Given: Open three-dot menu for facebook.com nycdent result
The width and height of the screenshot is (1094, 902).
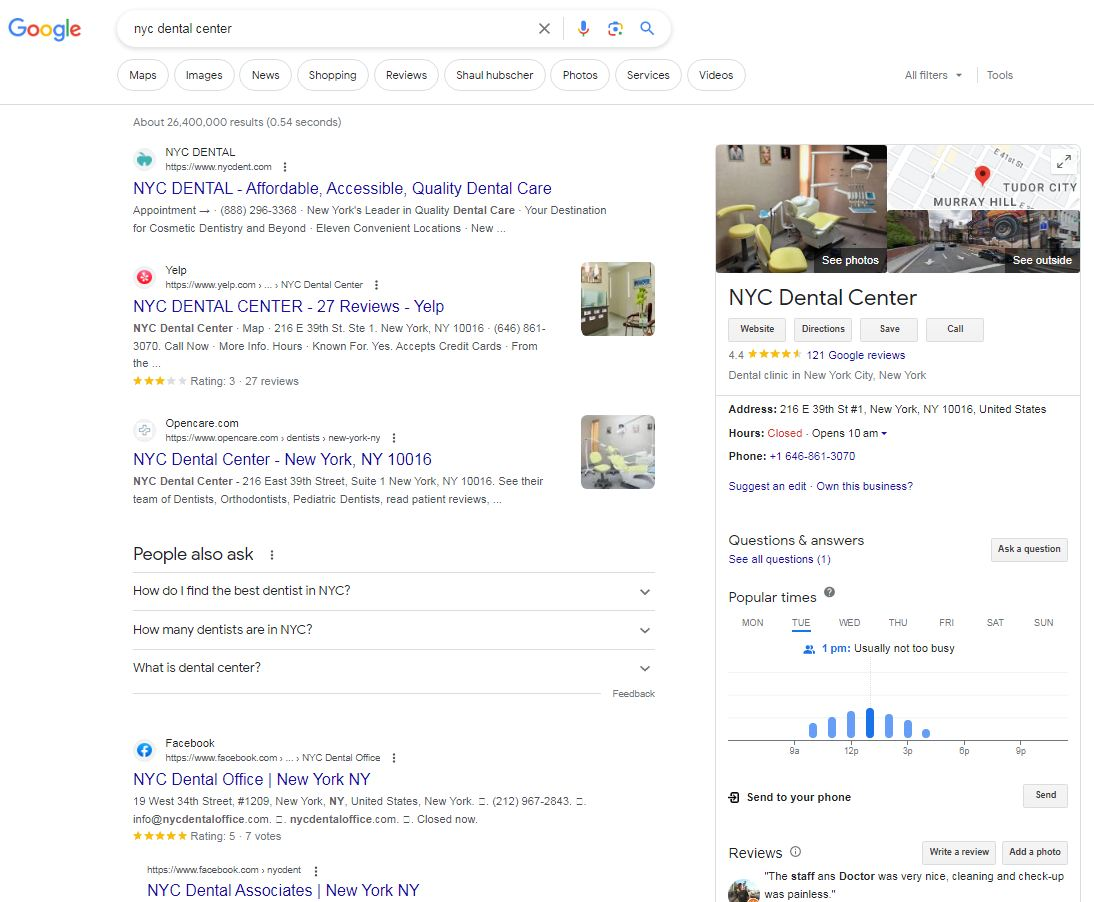Looking at the screenshot, I should tap(315, 871).
